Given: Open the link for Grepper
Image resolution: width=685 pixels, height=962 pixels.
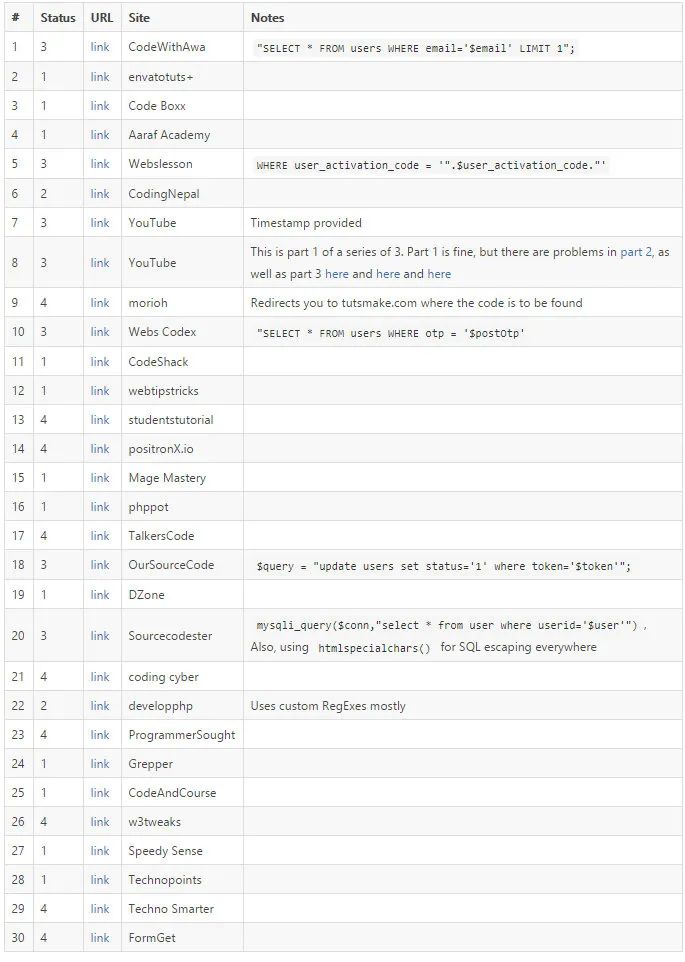Looking at the screenshot, I should pyautogui.click(x=99, y=764).
